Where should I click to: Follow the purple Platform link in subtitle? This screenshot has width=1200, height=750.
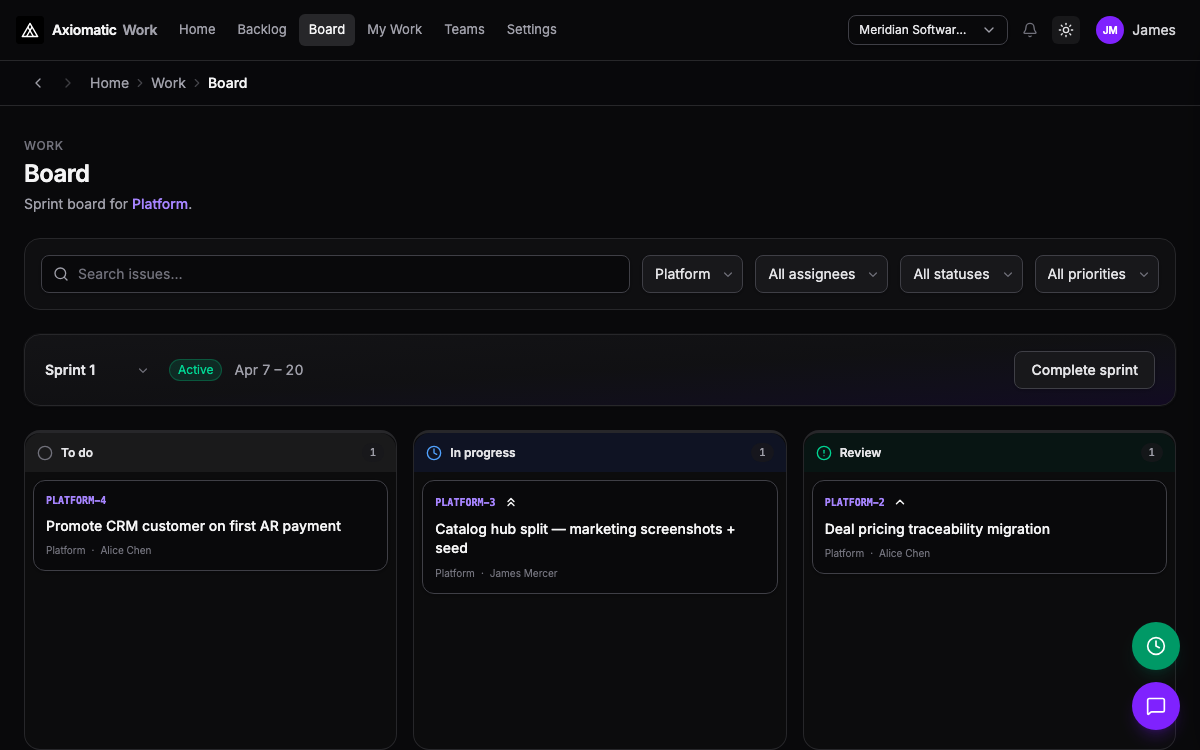point(160,204)
